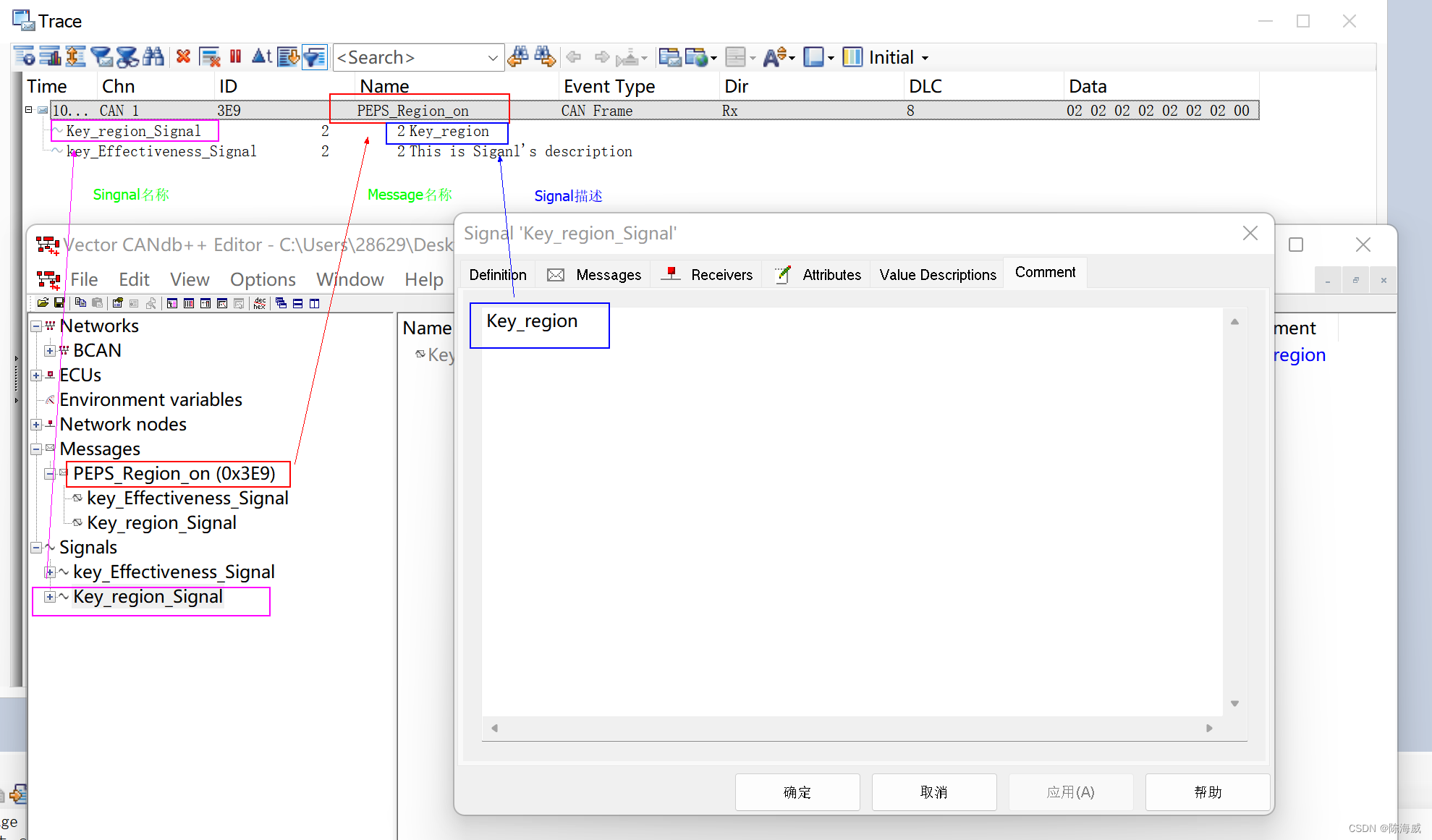Expand Key_region_Signal under Signals
1432x840 pixels.
click(49, 597)
